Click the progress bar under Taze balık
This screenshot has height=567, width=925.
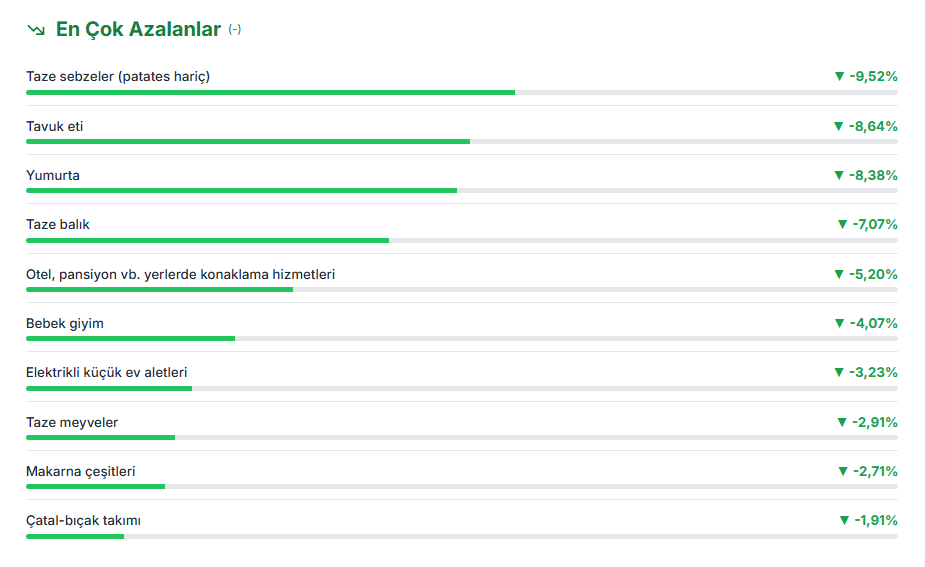(x=207, y=240)
